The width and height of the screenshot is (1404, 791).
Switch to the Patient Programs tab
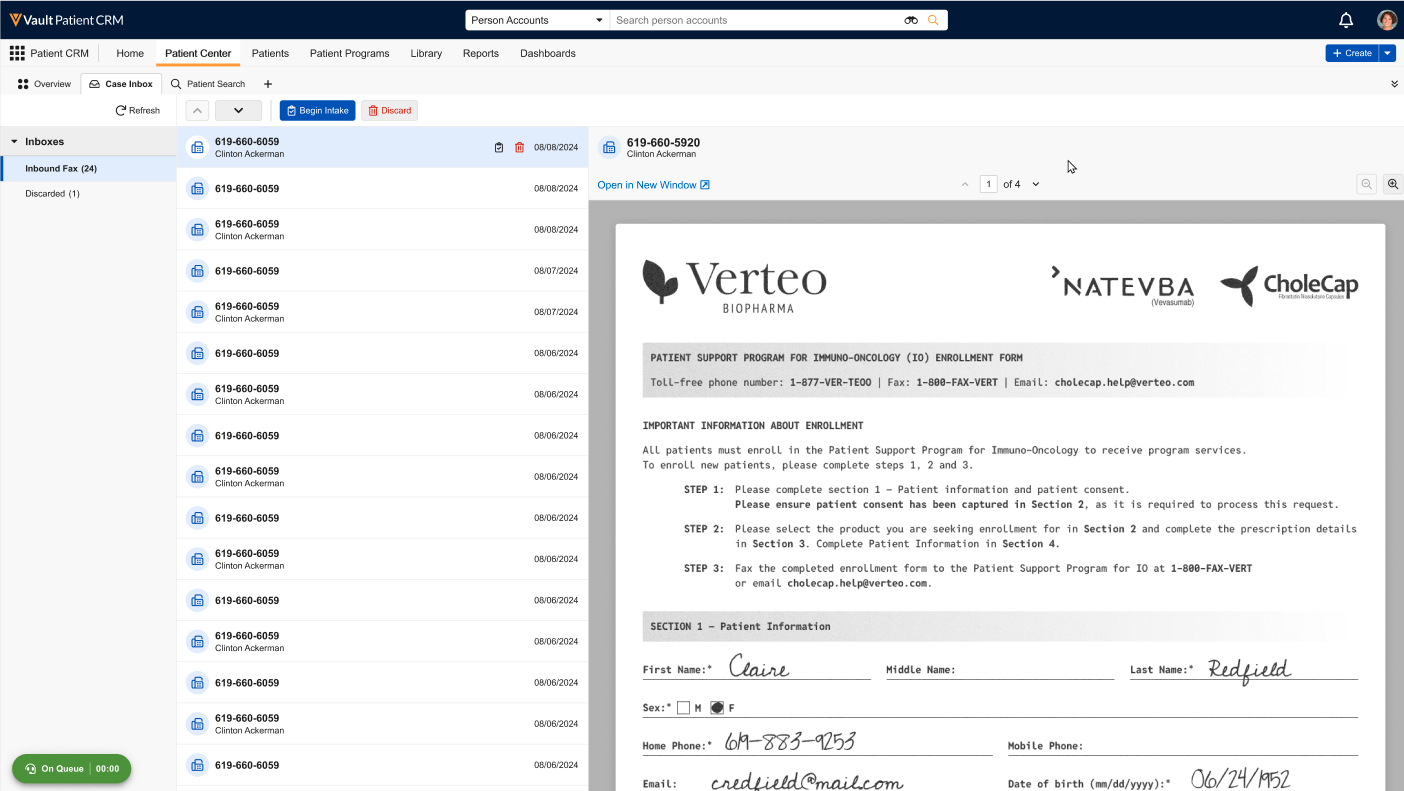349,53
